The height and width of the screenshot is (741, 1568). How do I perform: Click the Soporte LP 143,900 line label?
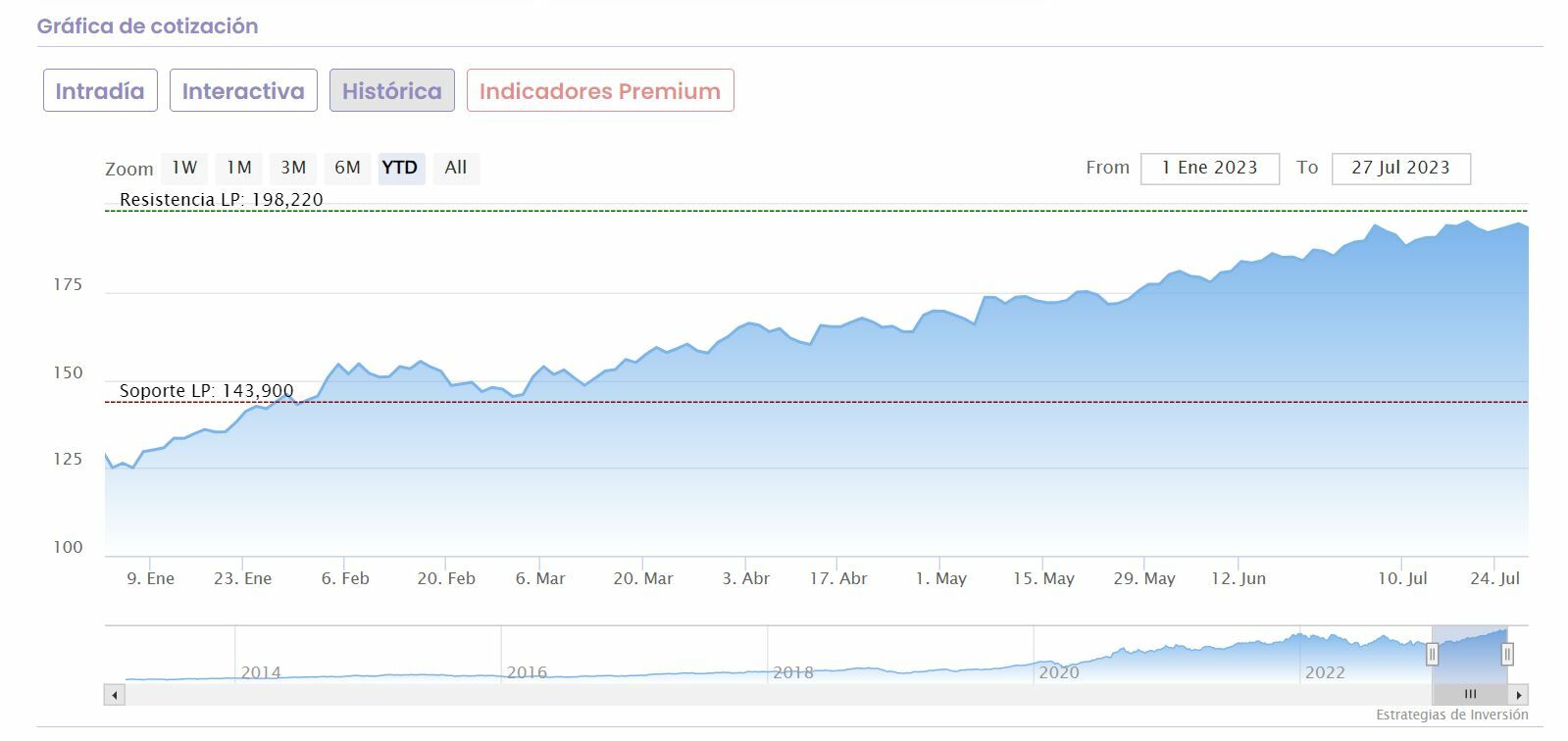206,391
